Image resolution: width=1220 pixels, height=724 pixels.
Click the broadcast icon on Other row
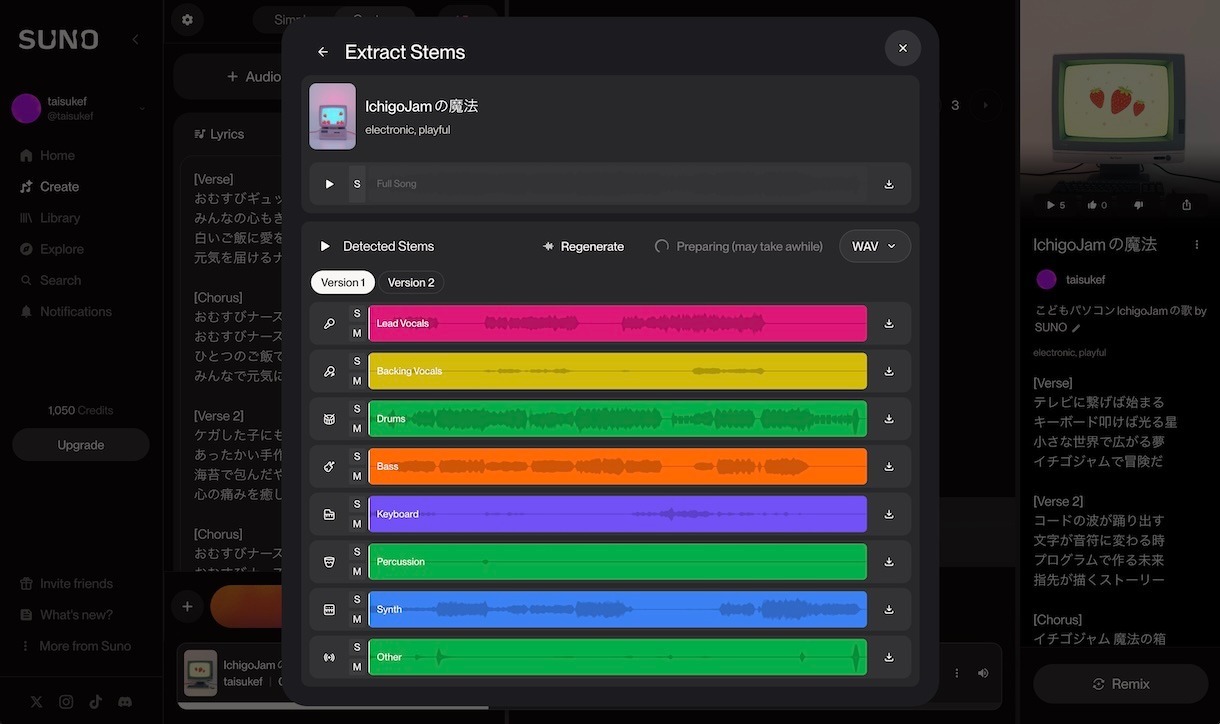click(x=329, y=657)
